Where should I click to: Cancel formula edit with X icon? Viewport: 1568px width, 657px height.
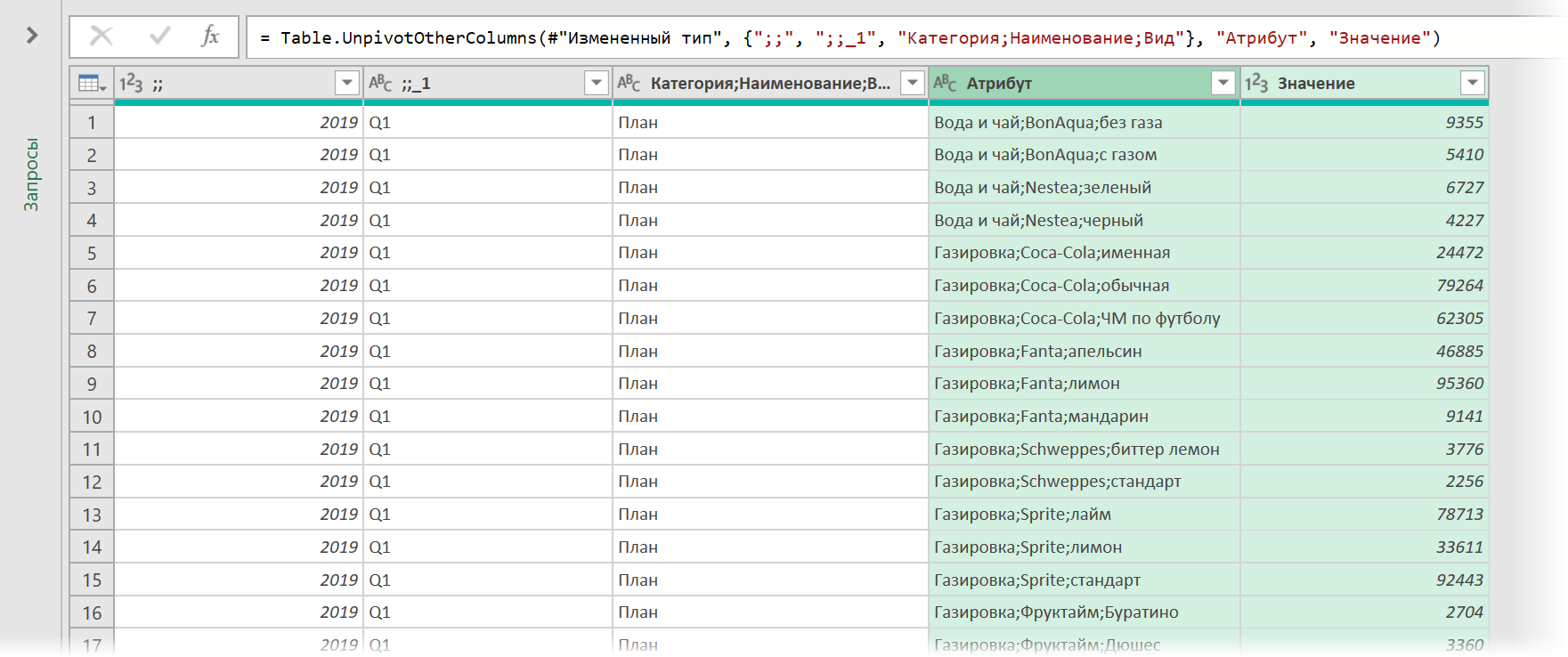pos(102,36)
